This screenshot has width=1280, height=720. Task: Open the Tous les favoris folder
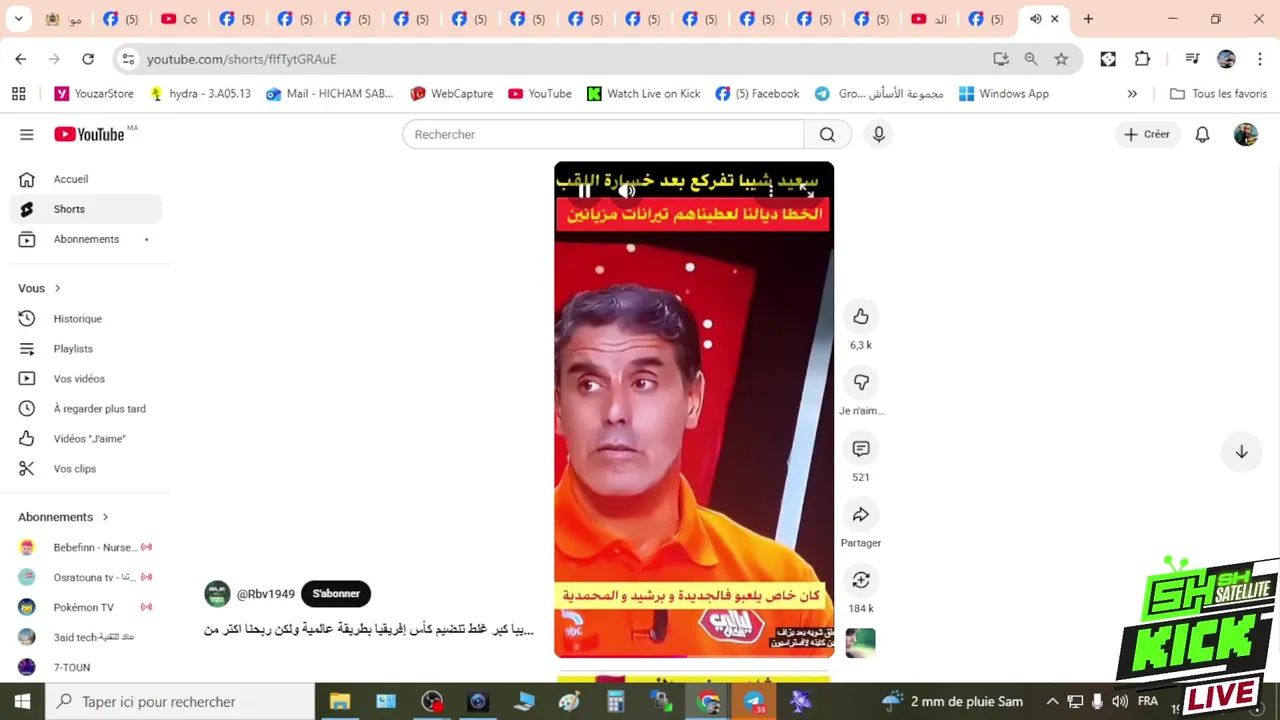(x=1218, y=94)
